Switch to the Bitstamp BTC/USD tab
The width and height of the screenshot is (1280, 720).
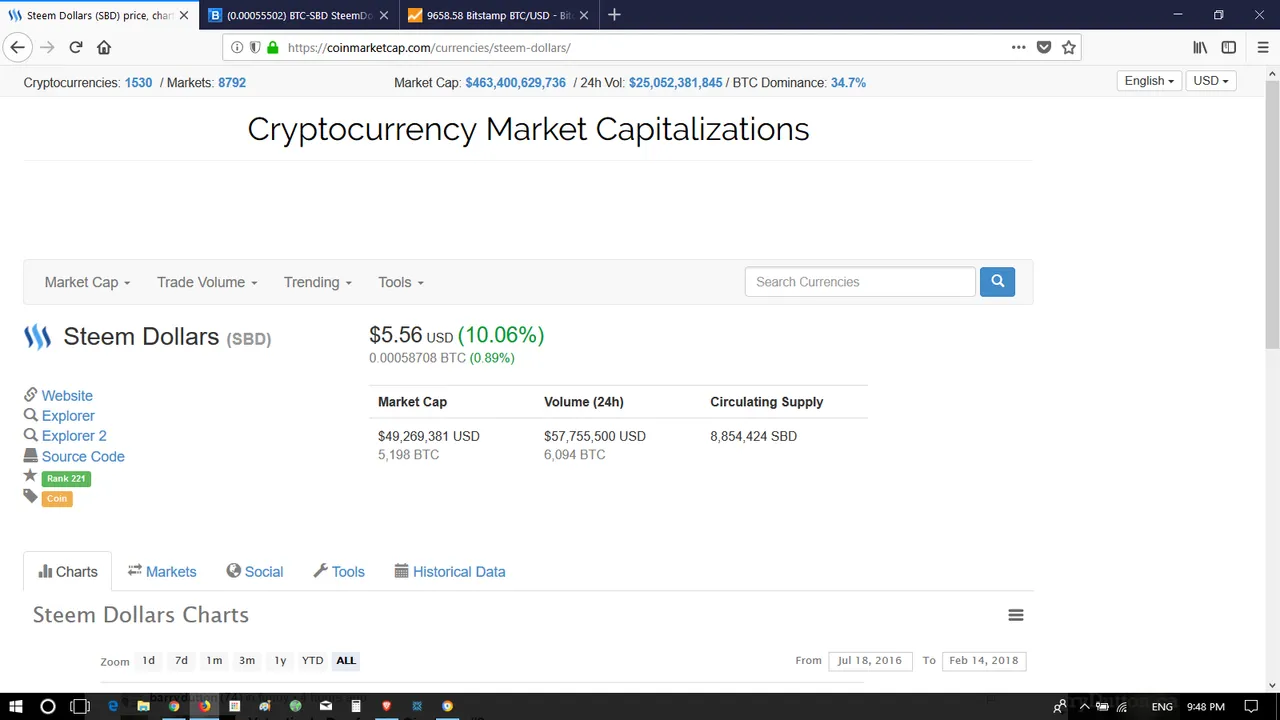click(x=499, y=15)
